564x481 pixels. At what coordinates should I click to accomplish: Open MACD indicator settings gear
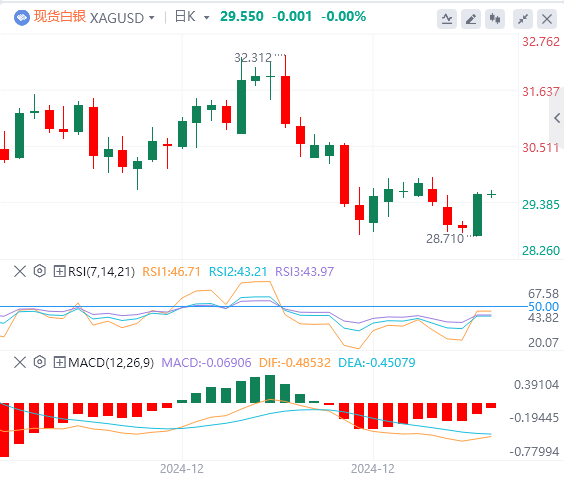pyautogui.click(x=40, y=362)
